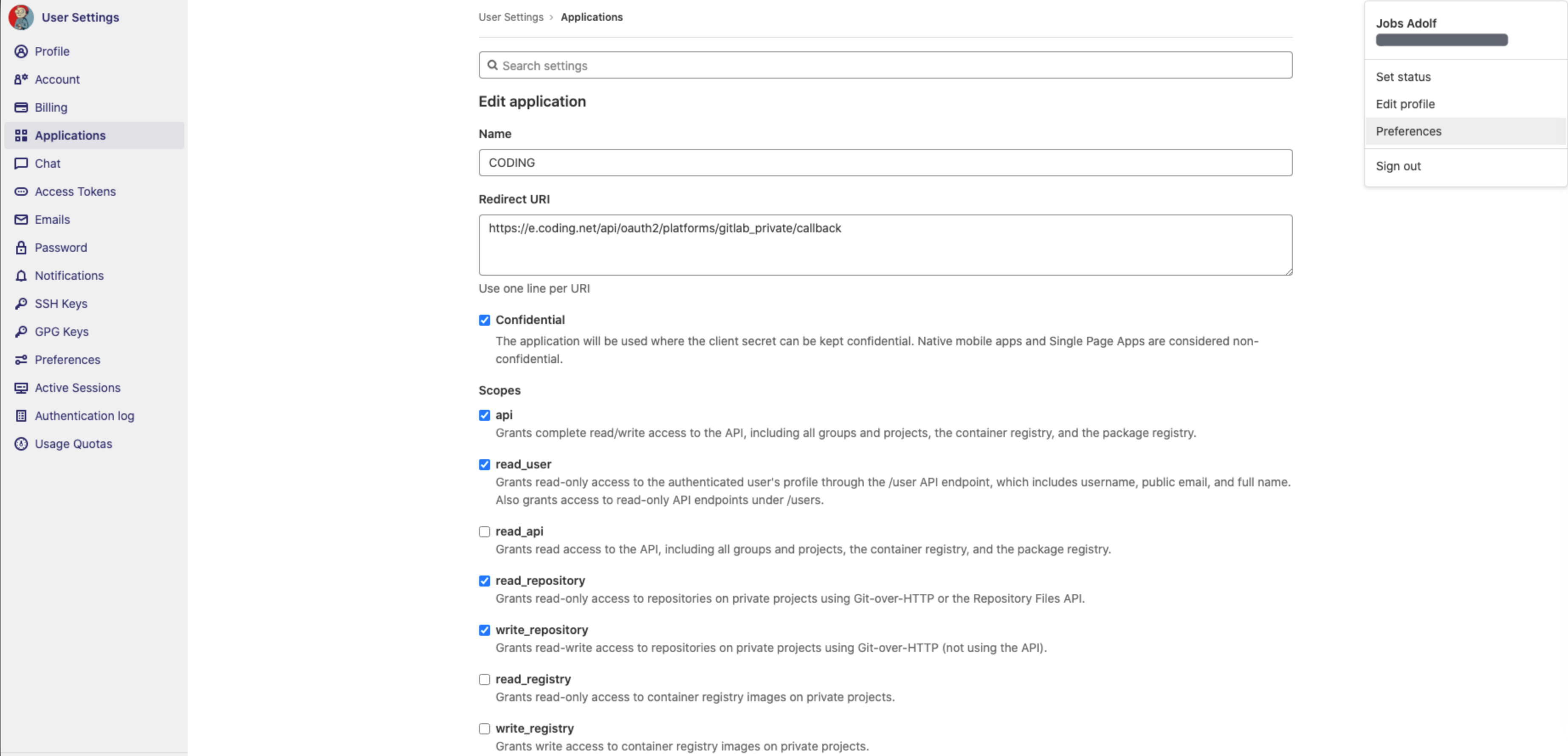Viewport: 1568px width, 756px height.
Task: Click the user avatar in sidebar header
Action: [21, 17]
